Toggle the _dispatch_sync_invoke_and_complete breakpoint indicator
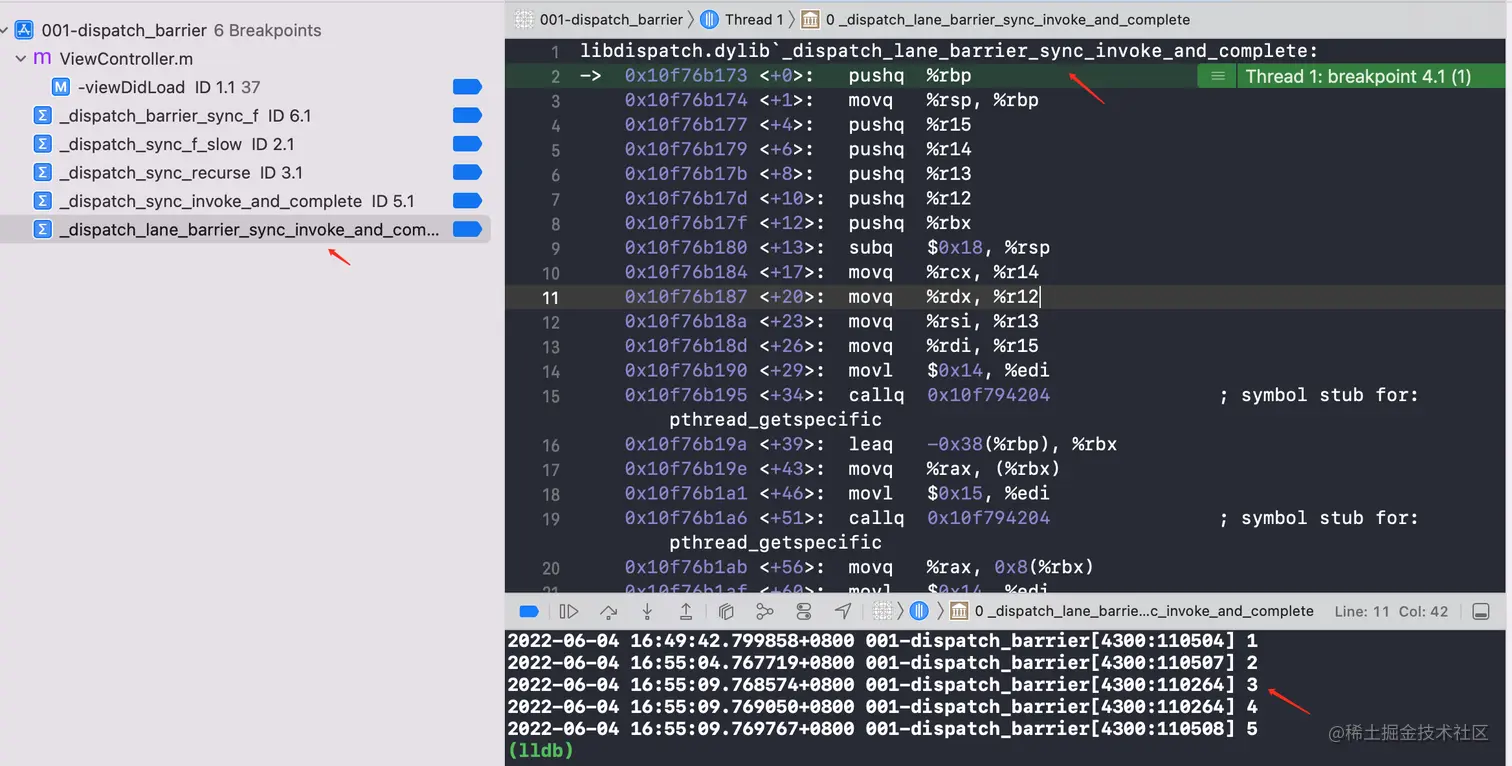This screenshot has height=766, width=1512. (x=467, y=201)
